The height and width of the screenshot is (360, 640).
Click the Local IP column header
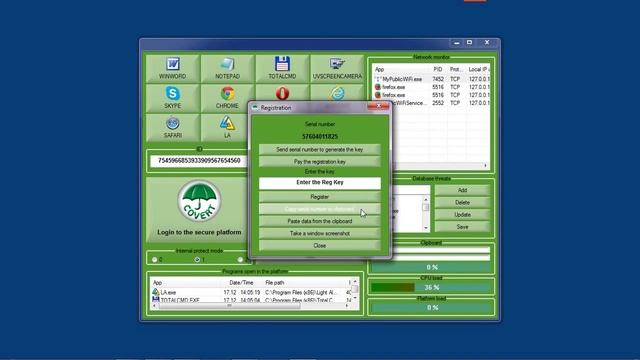coord(478,69)
